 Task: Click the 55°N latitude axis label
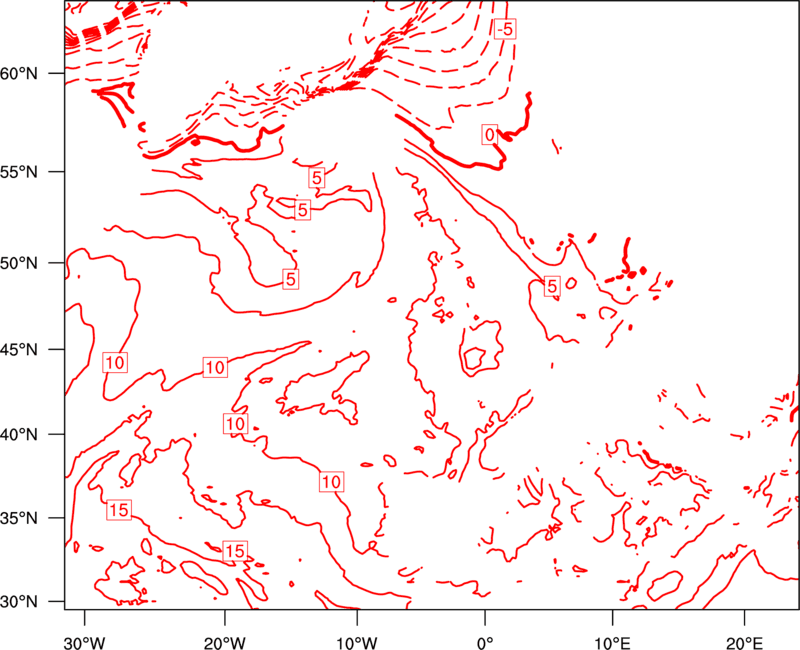19,172
